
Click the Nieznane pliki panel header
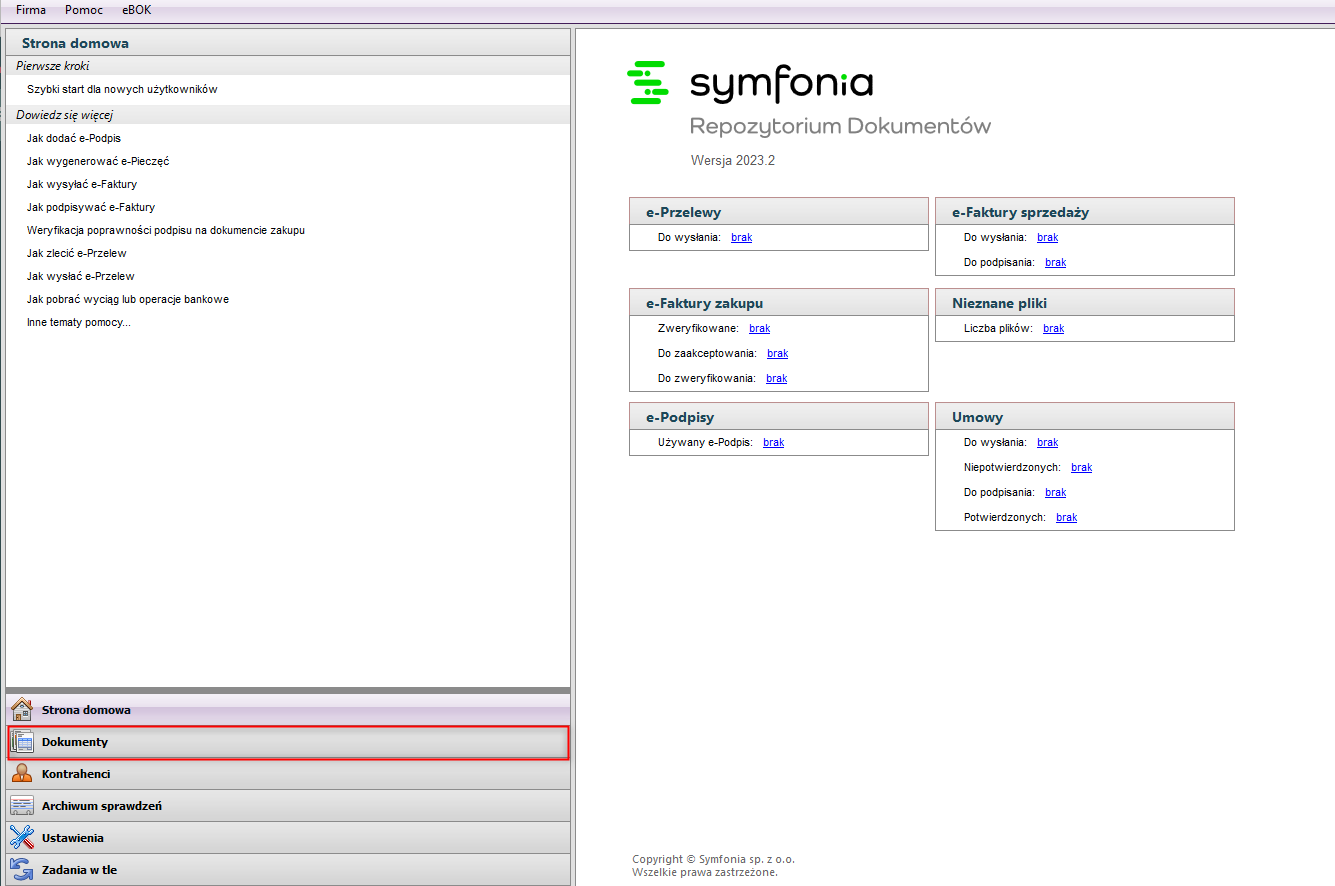(x=1085, y=302)
